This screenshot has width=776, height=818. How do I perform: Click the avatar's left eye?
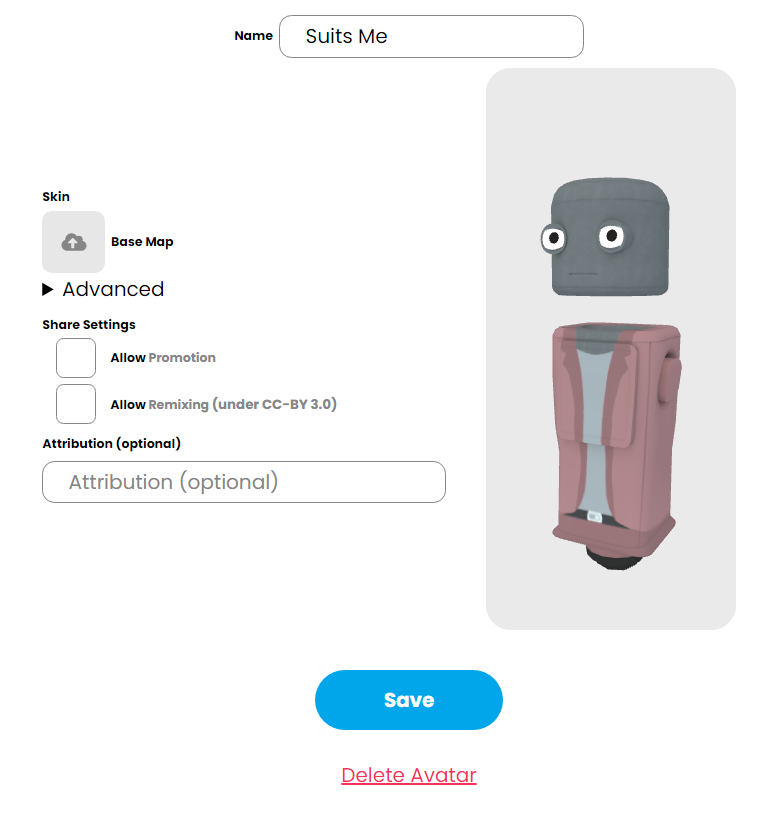coord(553,239)
